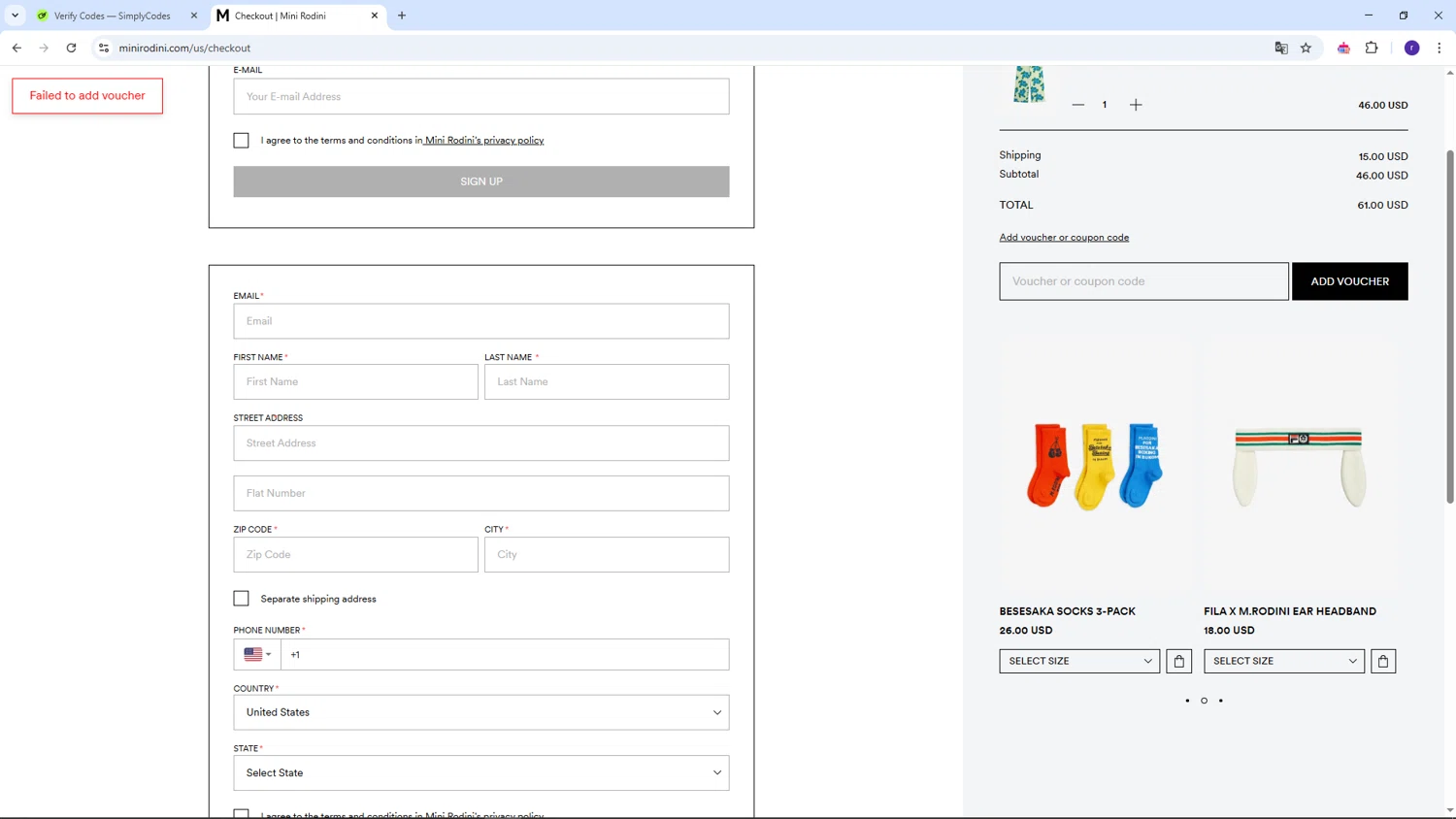Click the Fila headband product image
Image resolution: width=1456 pixels, height=819 pixels.
1300,466
